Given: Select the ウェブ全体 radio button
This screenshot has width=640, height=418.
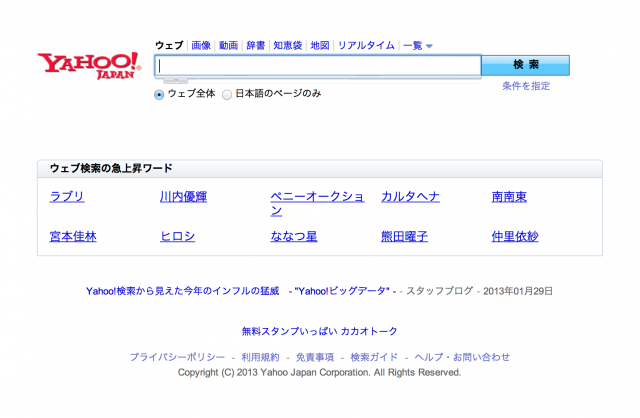Looking at the screenshot, I should coord(159,95).
